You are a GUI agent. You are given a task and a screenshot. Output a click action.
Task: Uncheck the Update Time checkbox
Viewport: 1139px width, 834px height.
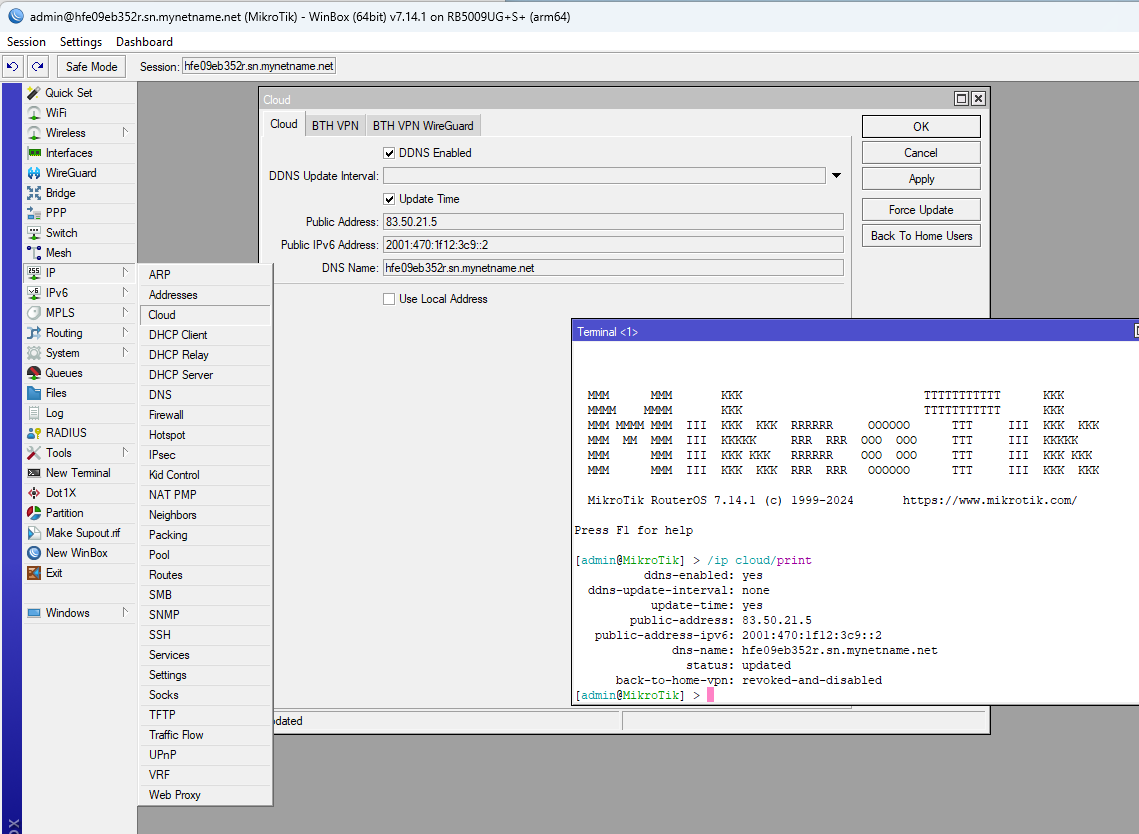[x=390, y=199]
